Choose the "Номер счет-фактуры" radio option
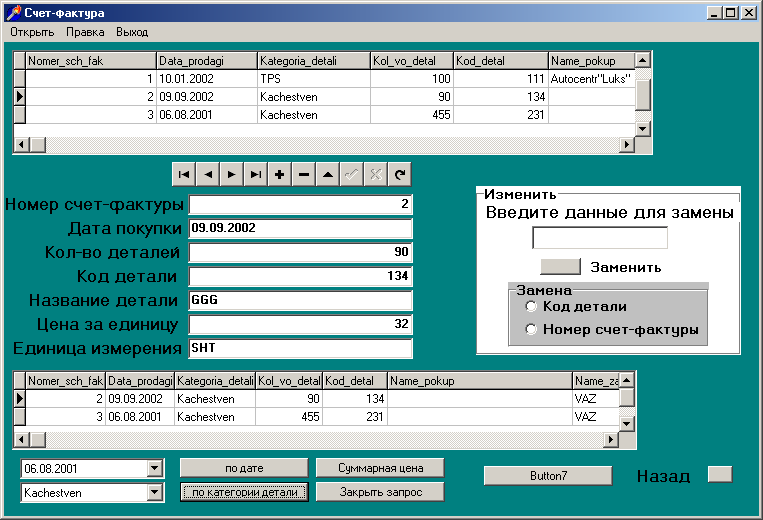 532,329
